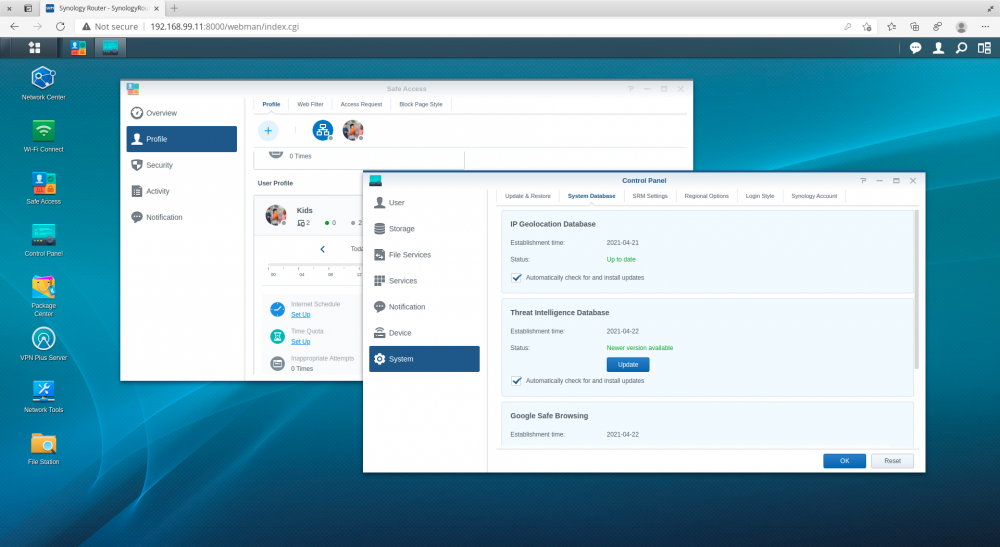Viewport: 1000px width, 547px height.
Task: Open Device section in Control Panel
Action: (424, 333)
